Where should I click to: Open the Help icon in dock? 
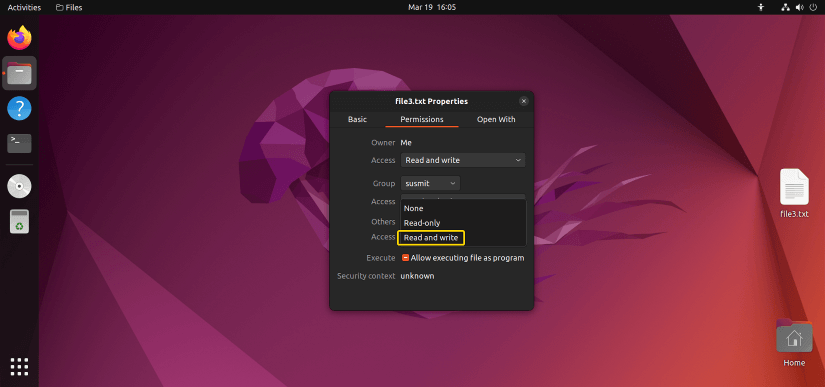coord(19,108)
